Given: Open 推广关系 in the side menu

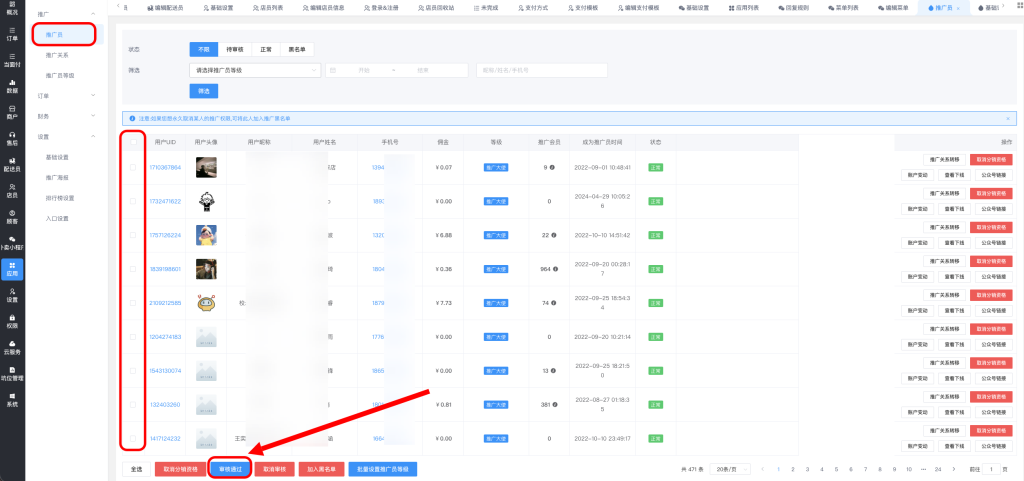Looking at the screenshot, I should [57, 55].
